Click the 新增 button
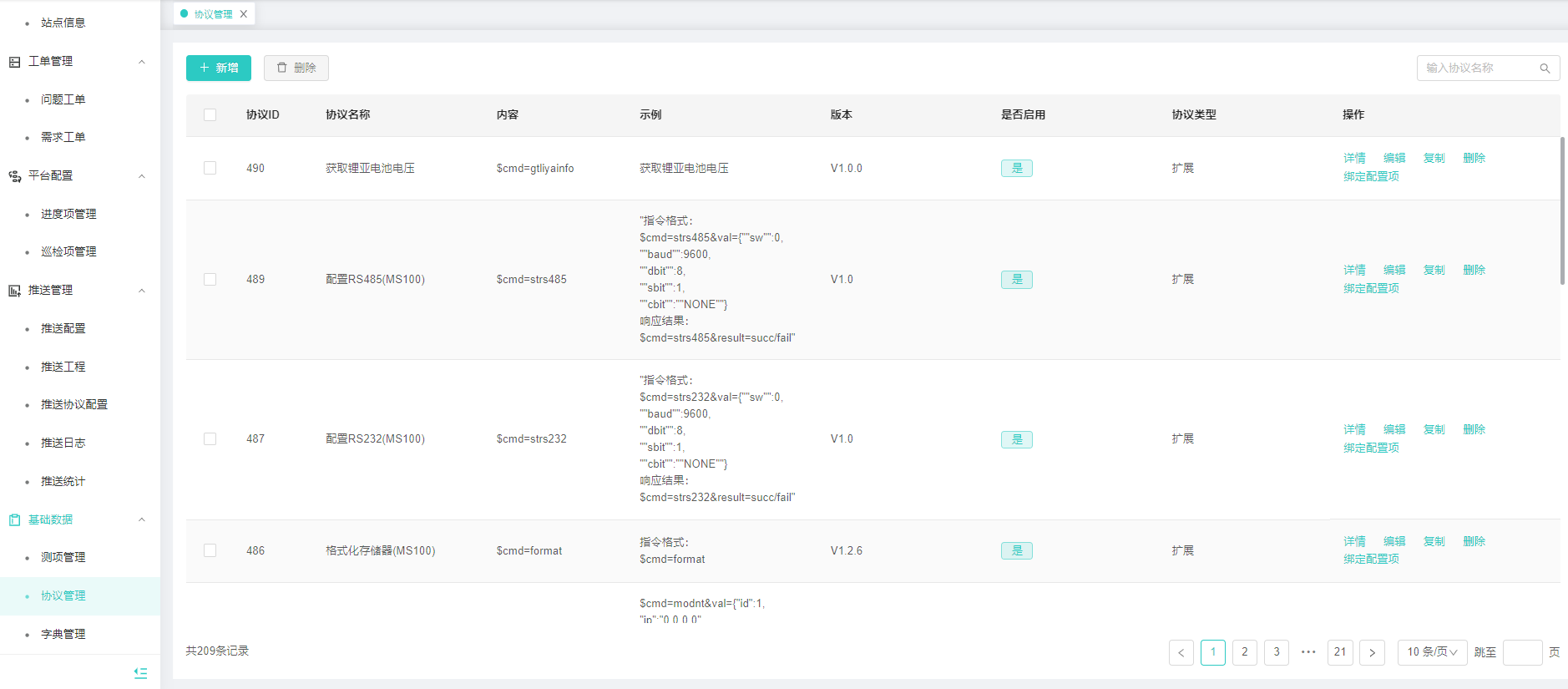This screenshot has height=689, width=1568. 219,68
